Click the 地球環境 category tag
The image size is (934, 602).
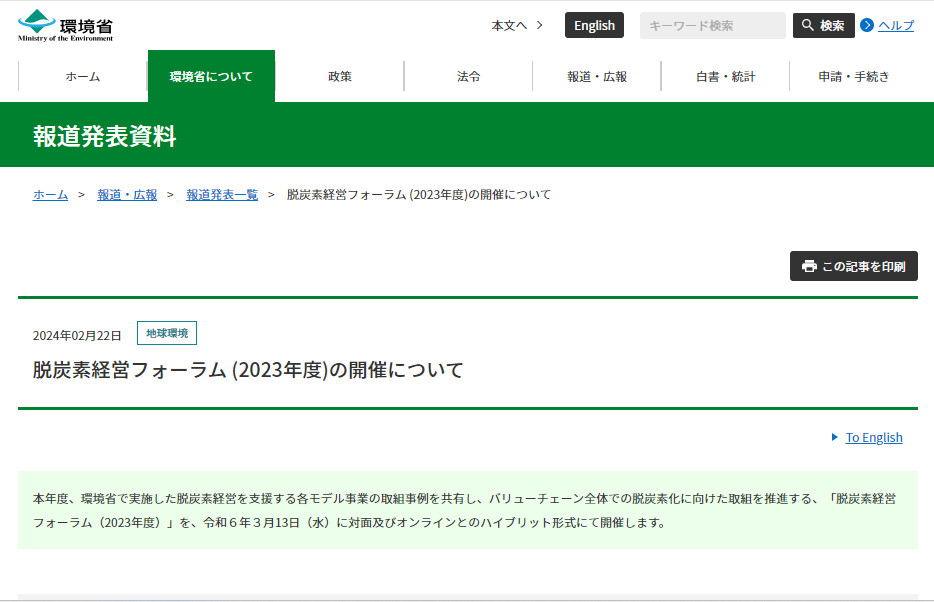click(165, 333)
